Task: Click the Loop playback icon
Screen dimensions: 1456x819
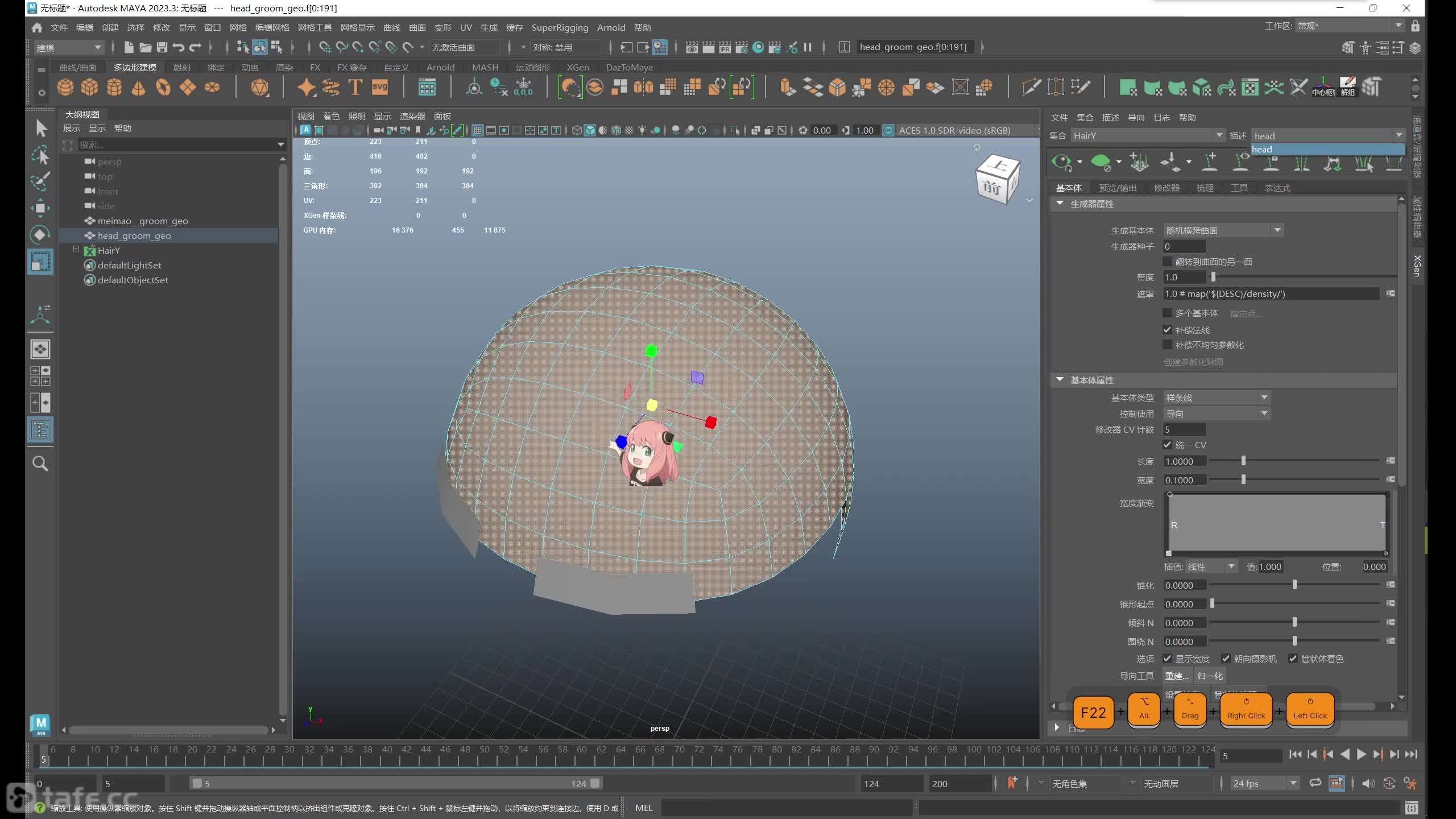Action: 1316,783
